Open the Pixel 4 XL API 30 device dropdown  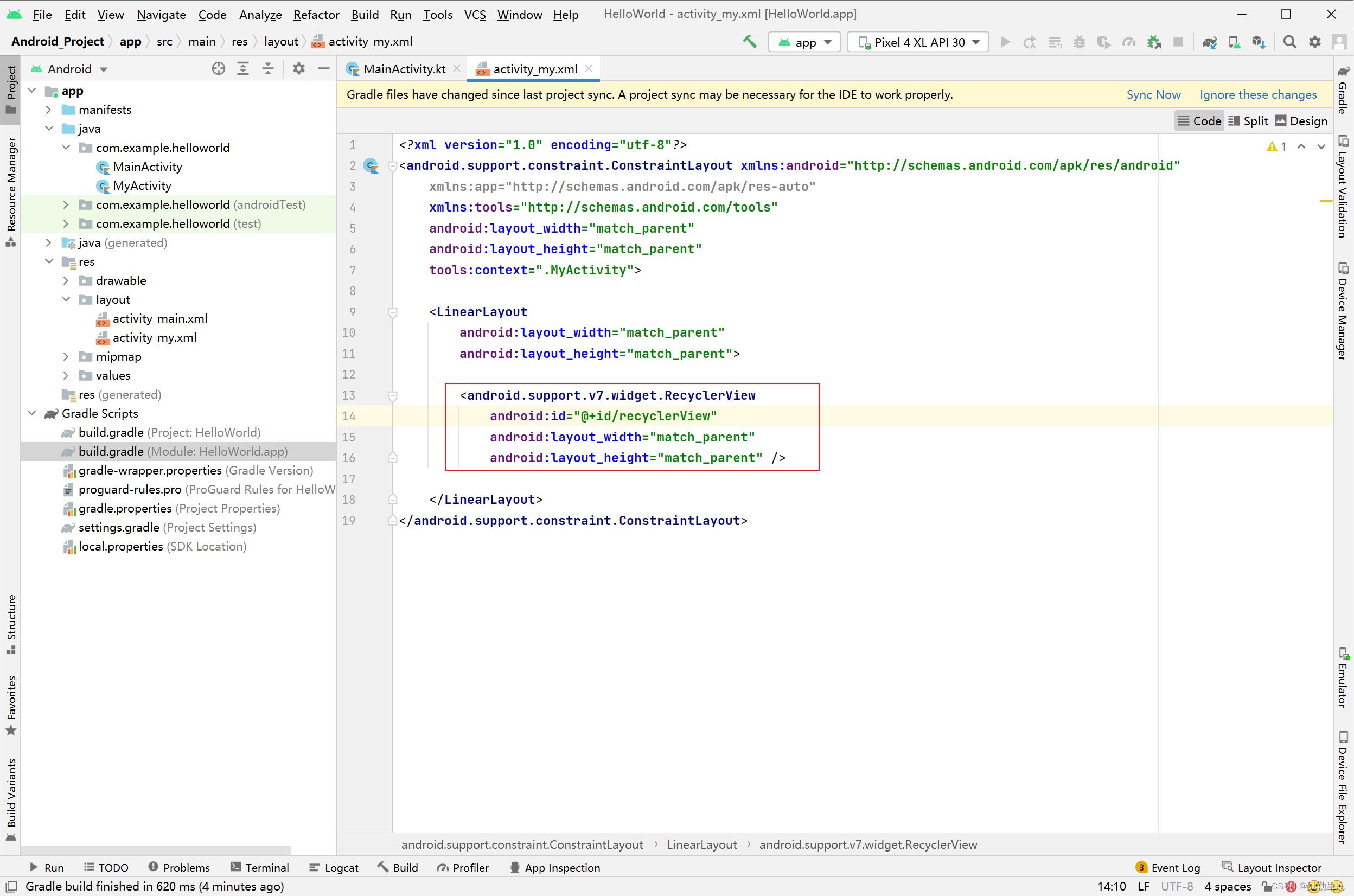(x=918, y=42)
